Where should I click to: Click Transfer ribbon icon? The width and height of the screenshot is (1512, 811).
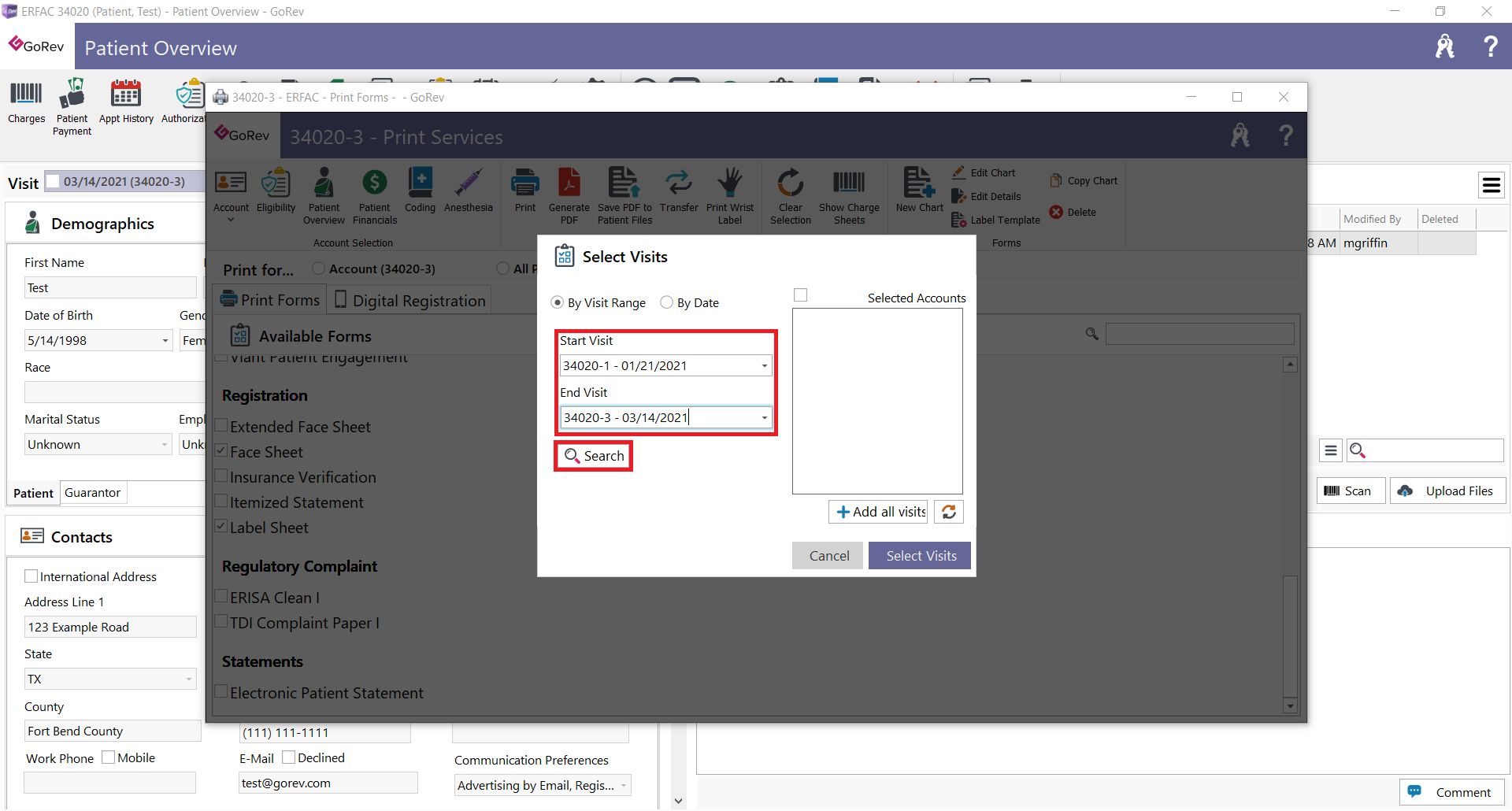[679, 191]
